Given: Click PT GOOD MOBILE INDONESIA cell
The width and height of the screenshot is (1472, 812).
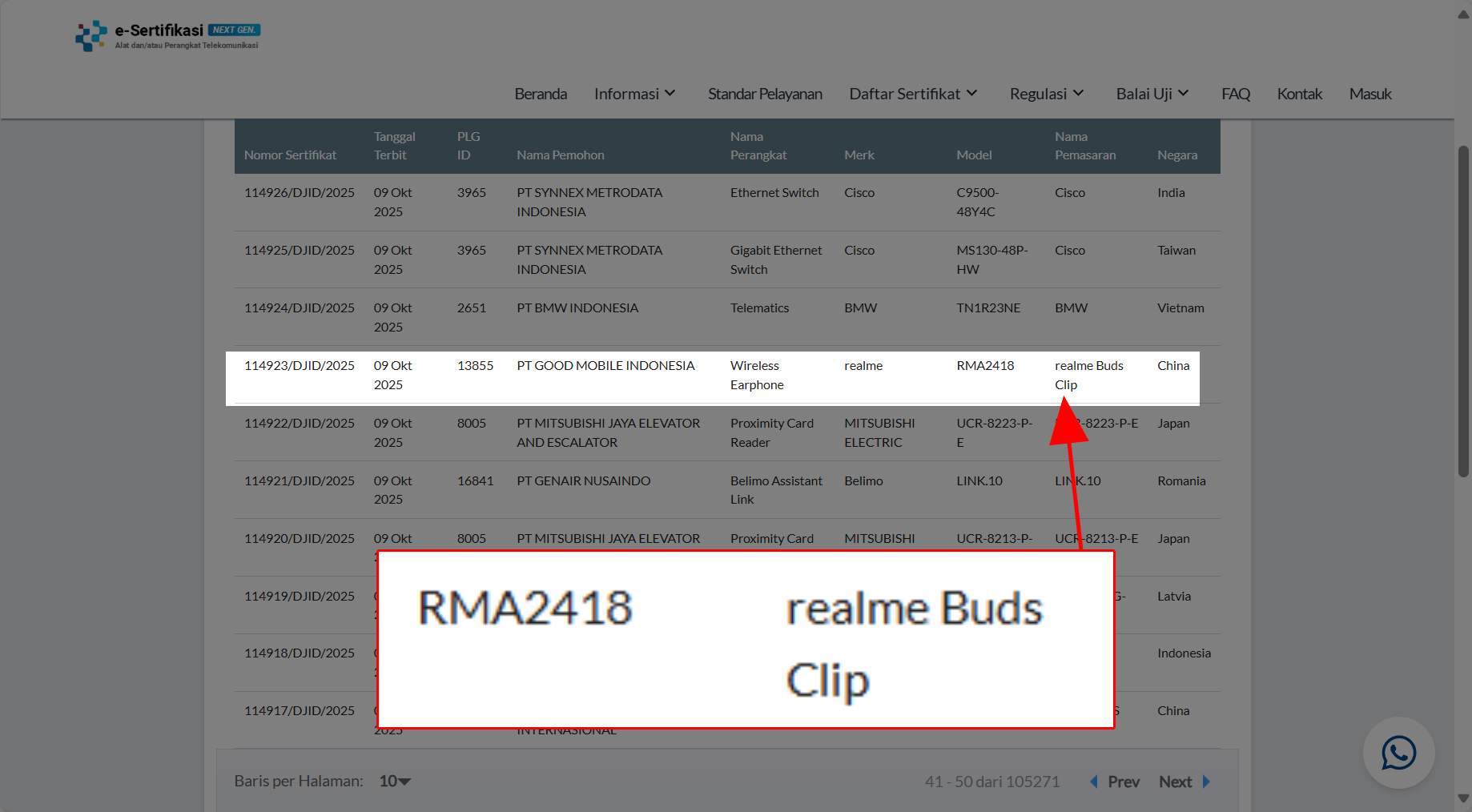Looking at the screenshot, I should [x=605, y=365].
